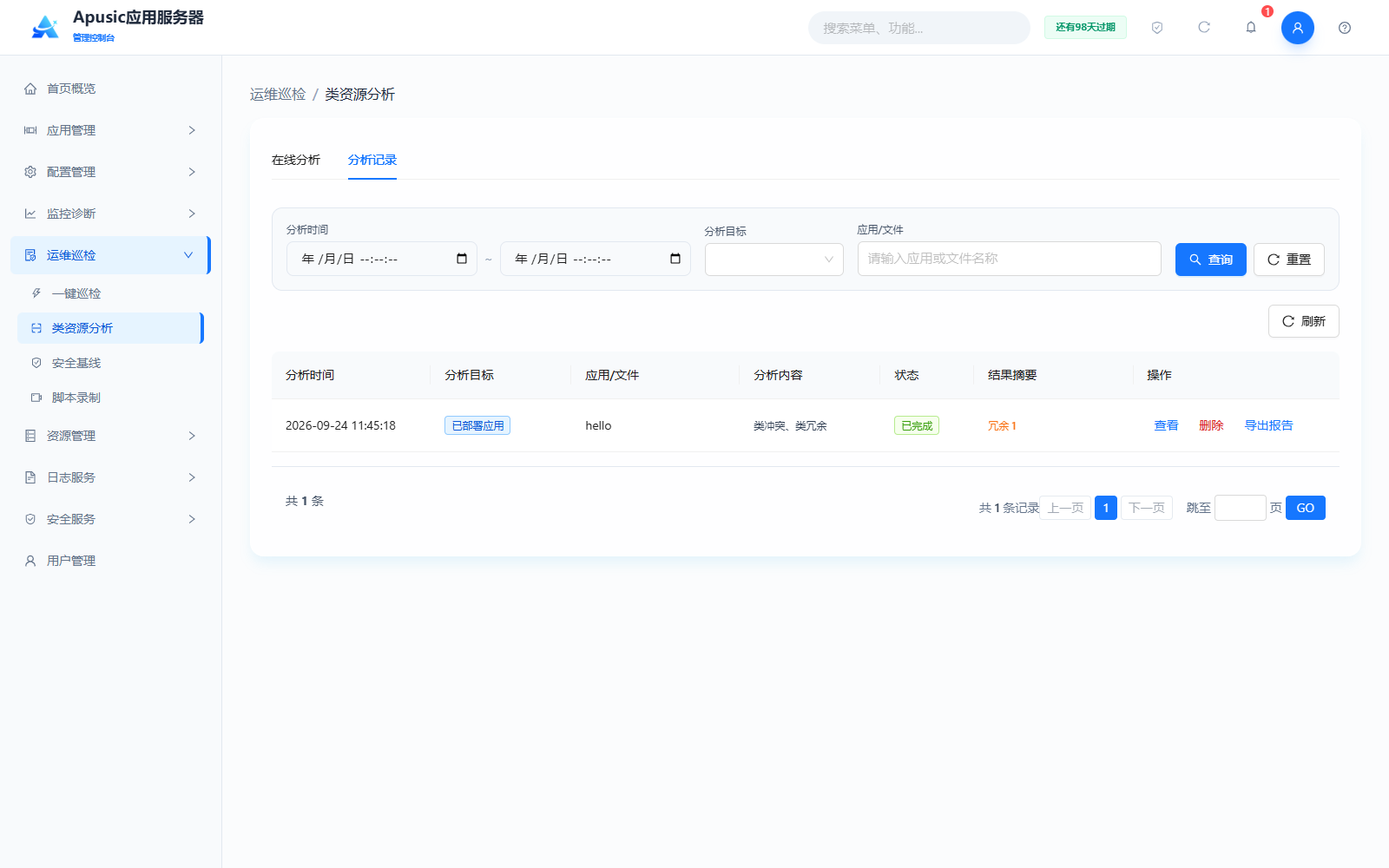
Task: Click the 重置 reset button
Action: pyautogui.click(x=1289, y=260)
